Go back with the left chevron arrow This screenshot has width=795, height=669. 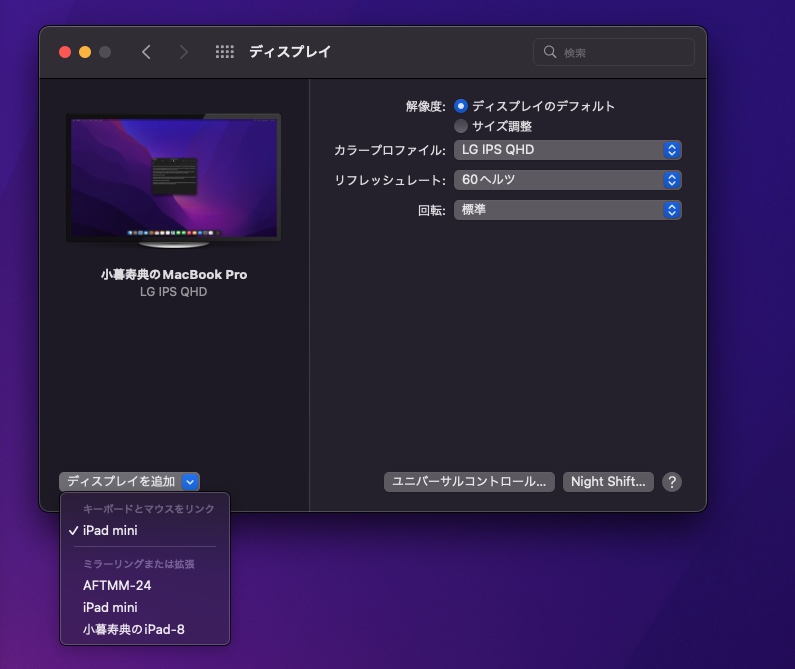[x=146, y=52]
